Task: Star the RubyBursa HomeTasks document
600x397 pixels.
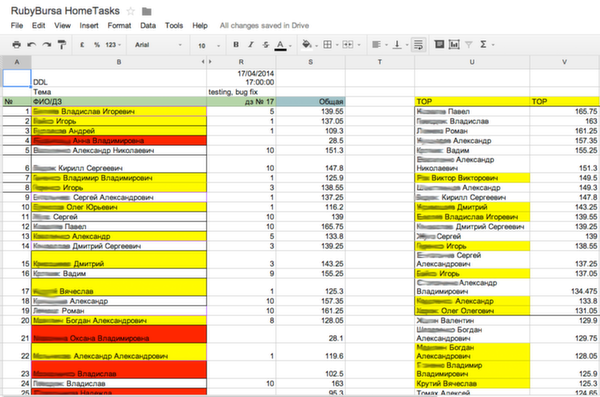Action: (x=130, y=11)
